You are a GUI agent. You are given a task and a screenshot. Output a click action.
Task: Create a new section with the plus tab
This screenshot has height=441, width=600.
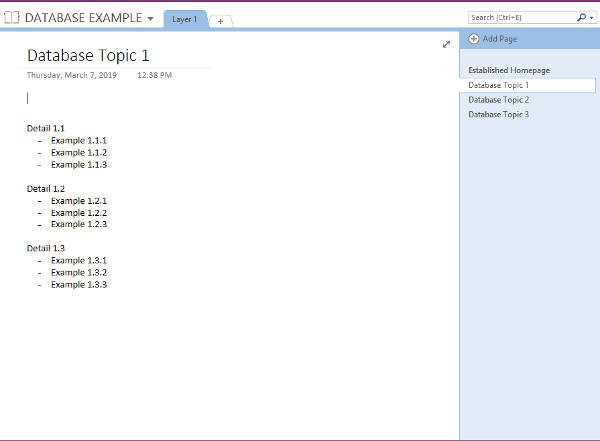pos(220,21)
